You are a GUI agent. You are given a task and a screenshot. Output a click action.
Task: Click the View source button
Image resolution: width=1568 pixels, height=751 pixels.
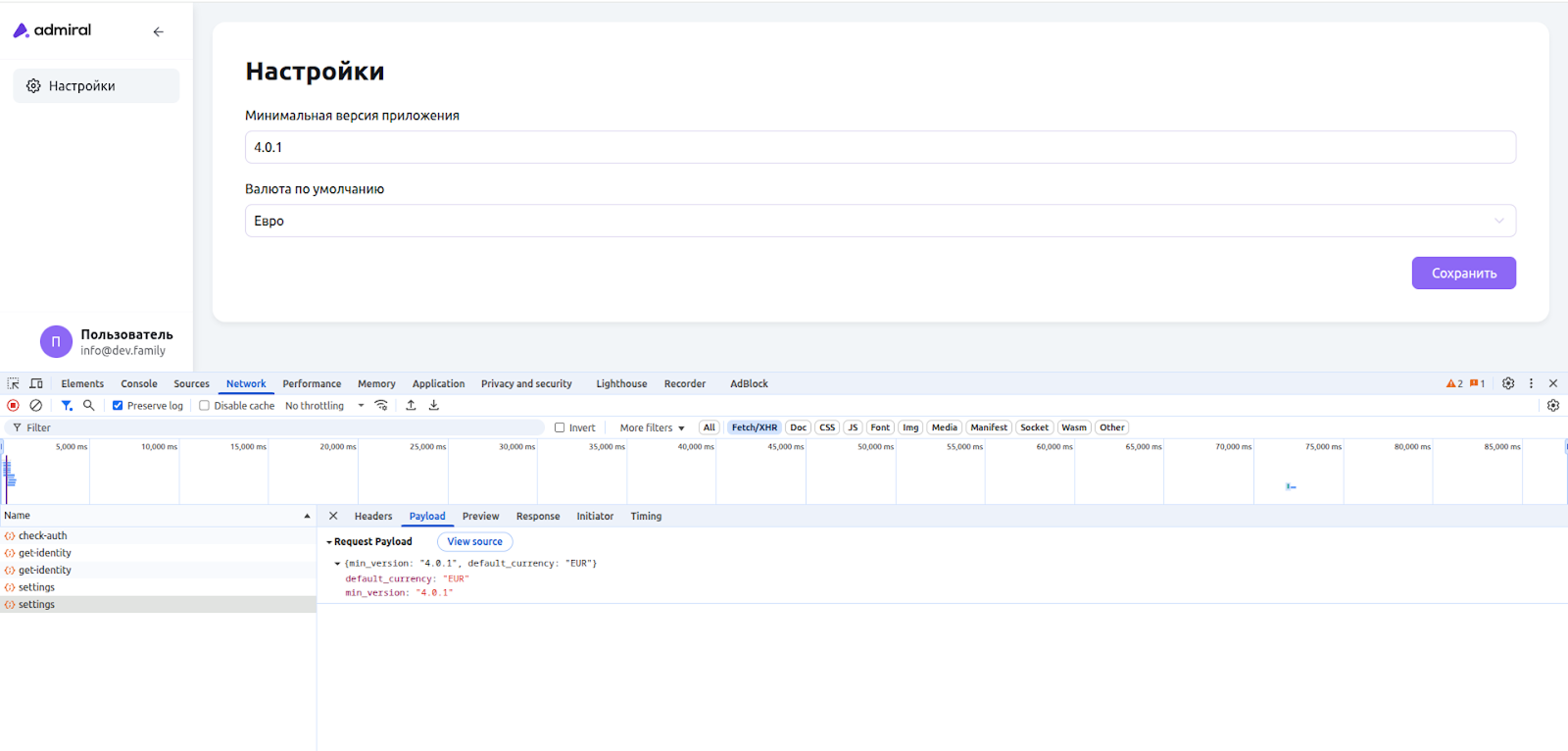click(x=474, y=542)
